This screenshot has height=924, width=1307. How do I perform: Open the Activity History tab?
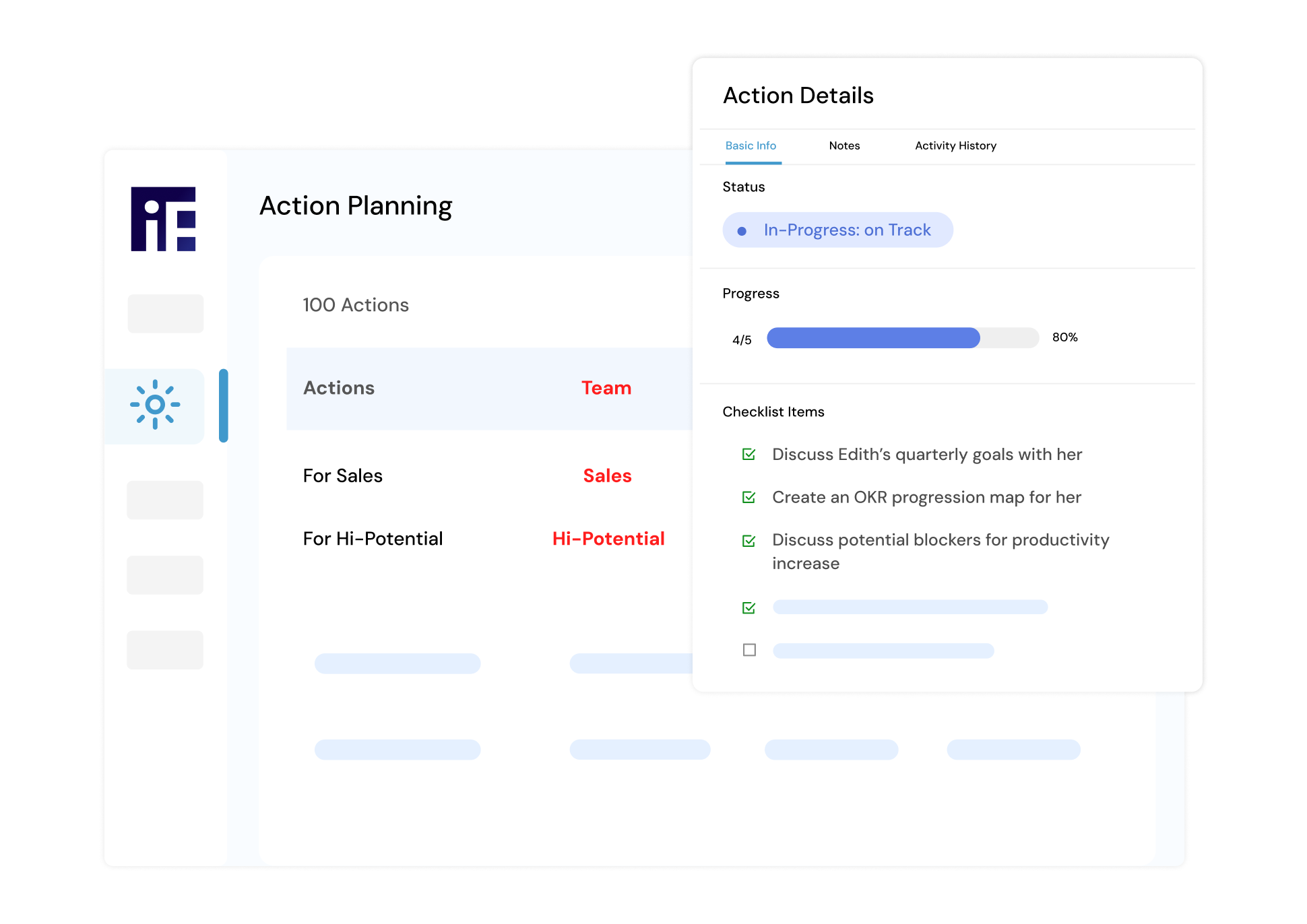pos(955,145)
